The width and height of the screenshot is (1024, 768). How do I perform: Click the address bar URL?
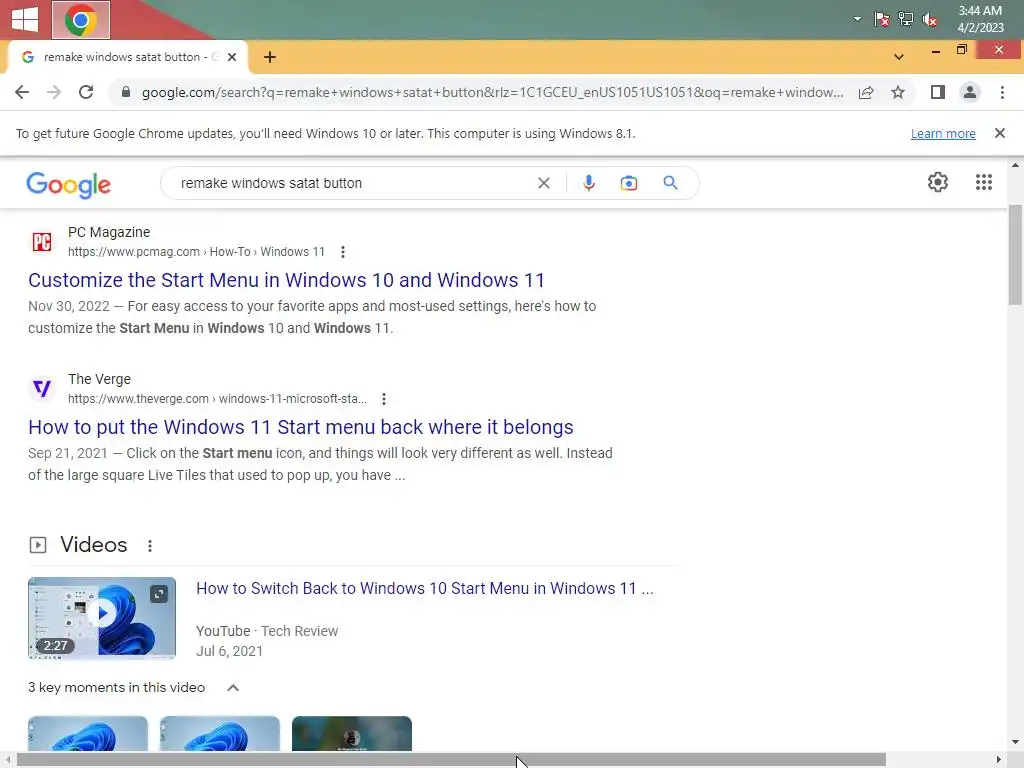point(492,92)
